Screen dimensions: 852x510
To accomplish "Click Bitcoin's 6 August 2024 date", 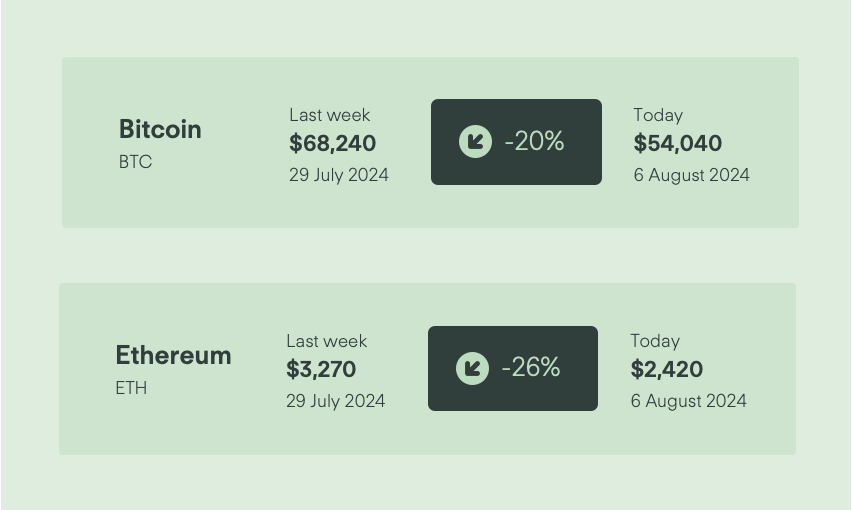I will click(x=692, y=175).
